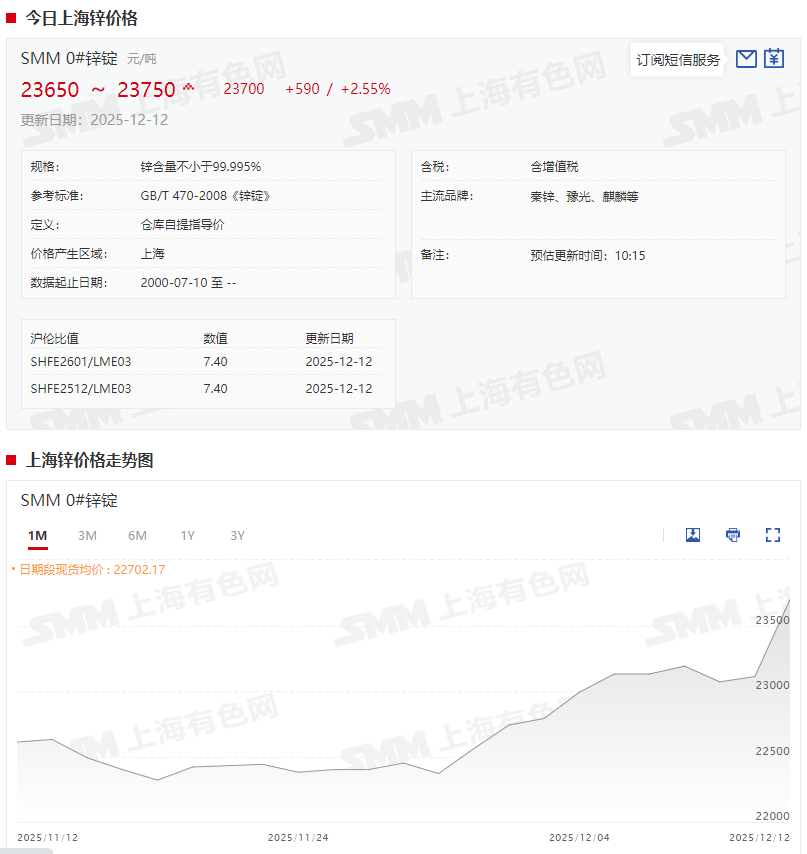Click the SMM 0#锌锭 title above the chart

69,500
